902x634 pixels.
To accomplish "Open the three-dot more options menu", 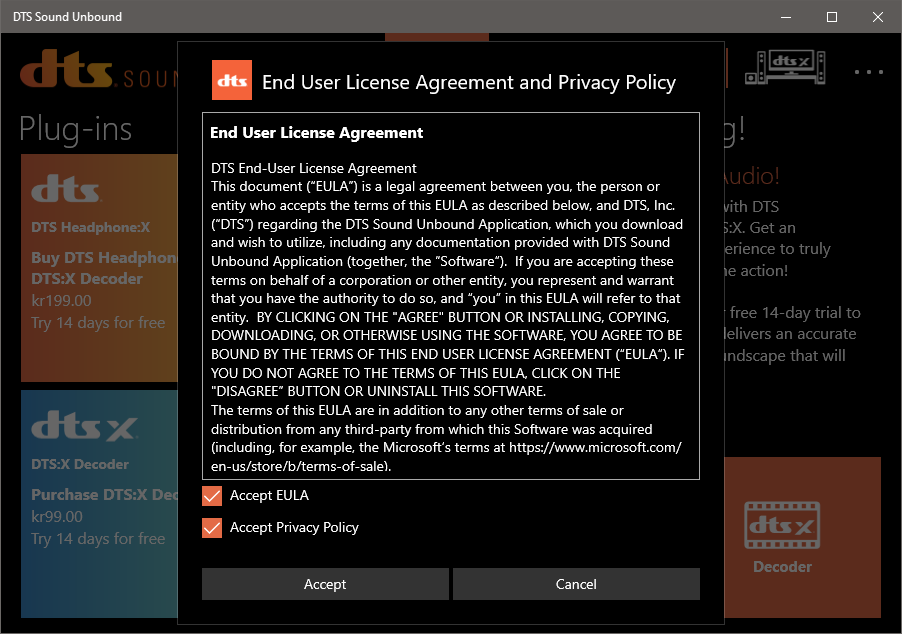I will click(x=869, y=72).
